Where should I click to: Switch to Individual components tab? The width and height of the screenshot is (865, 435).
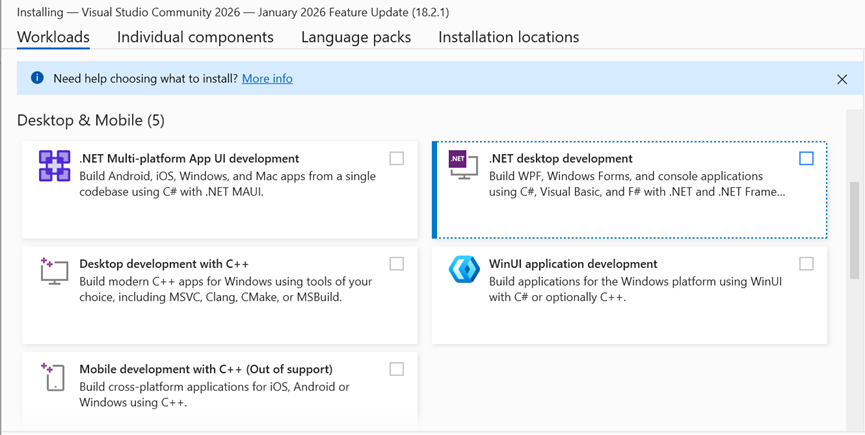click(195, 37)
